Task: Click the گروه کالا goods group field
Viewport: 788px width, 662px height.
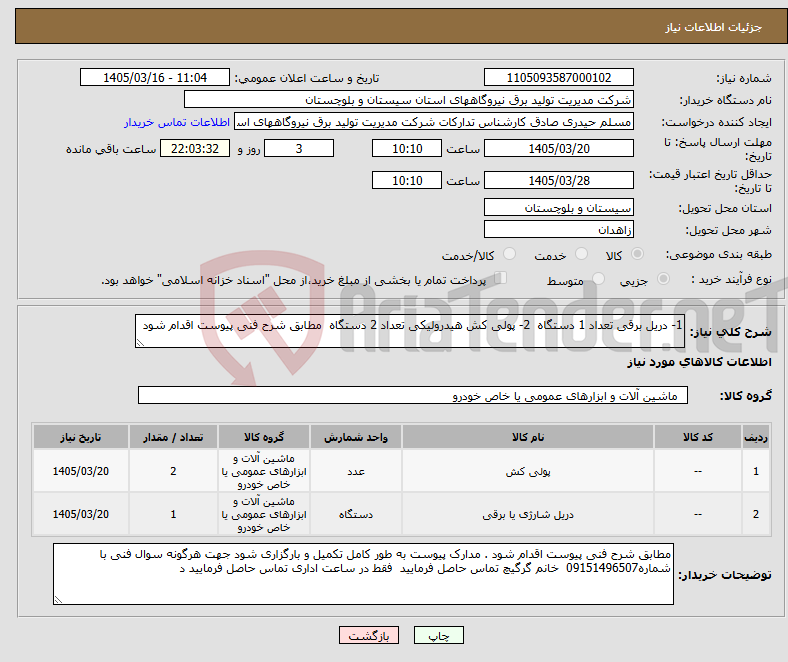Action: pos(413,396)
